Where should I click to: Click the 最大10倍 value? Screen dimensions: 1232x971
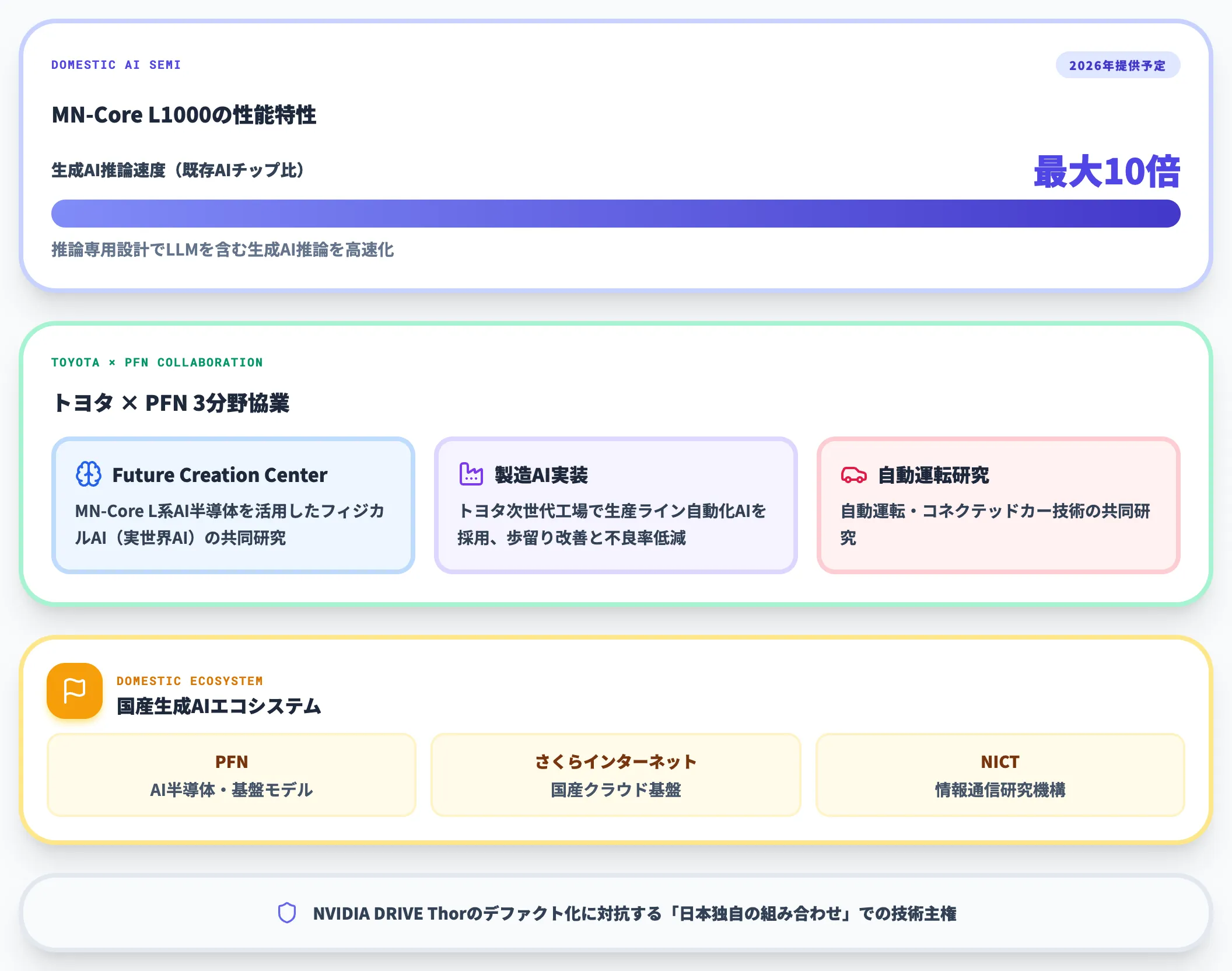click(1107, 172)
